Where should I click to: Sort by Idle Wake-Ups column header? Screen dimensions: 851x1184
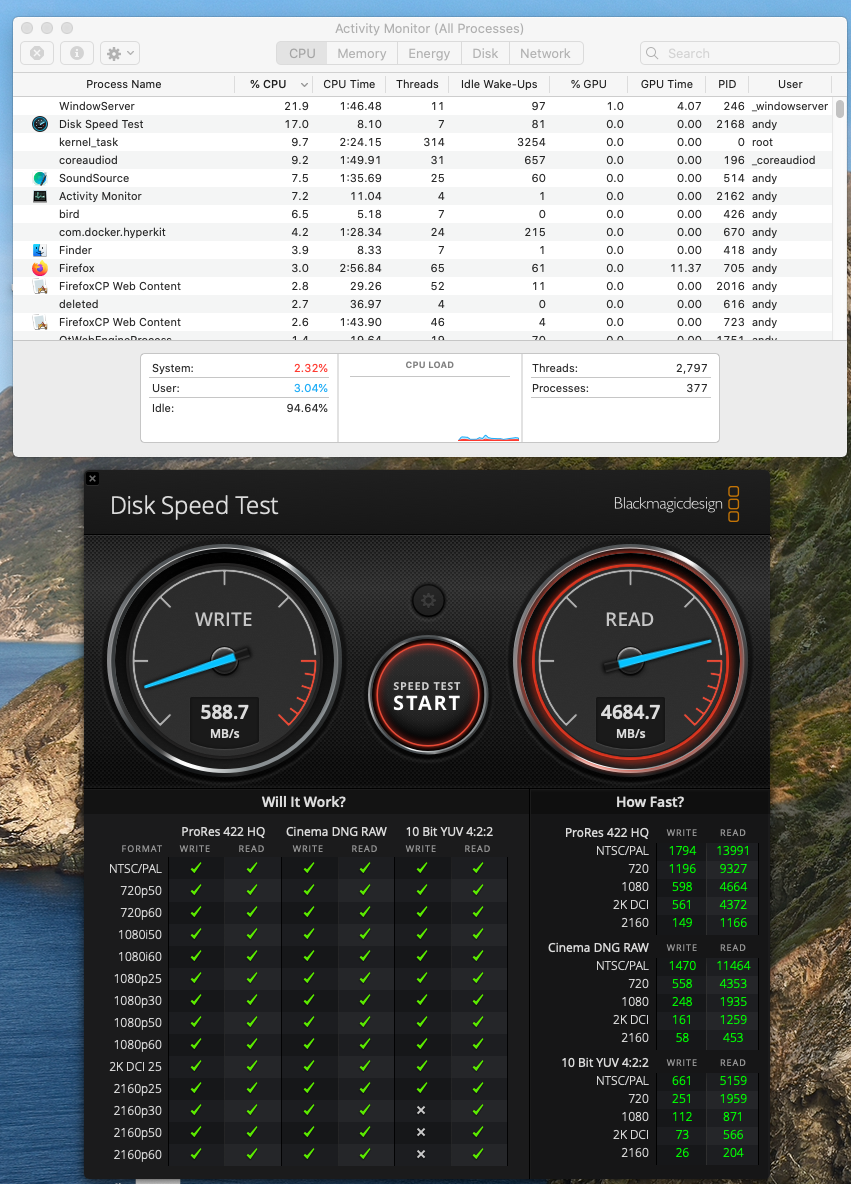pyautogui.click(x=499, y=84)
